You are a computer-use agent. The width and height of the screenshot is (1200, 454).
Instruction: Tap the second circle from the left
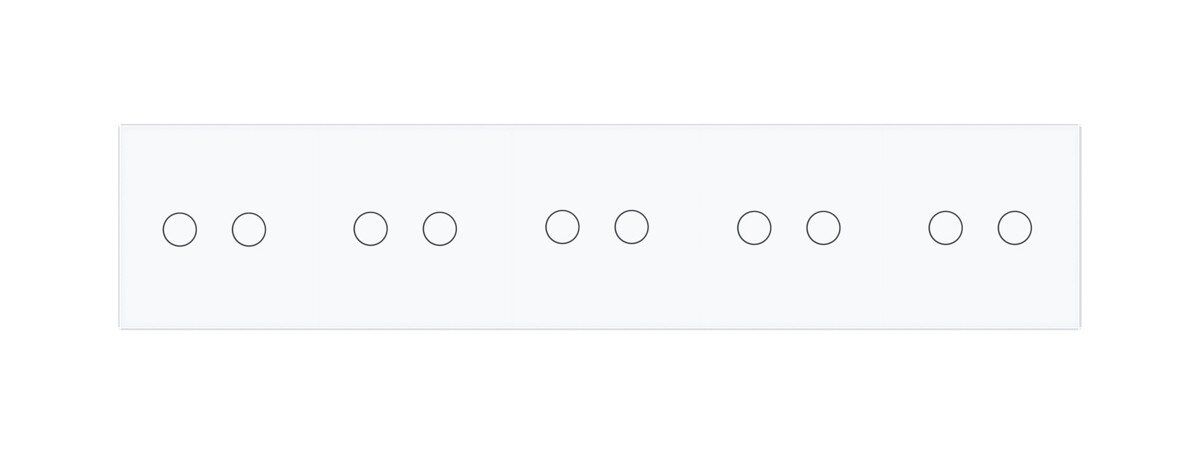249,229
